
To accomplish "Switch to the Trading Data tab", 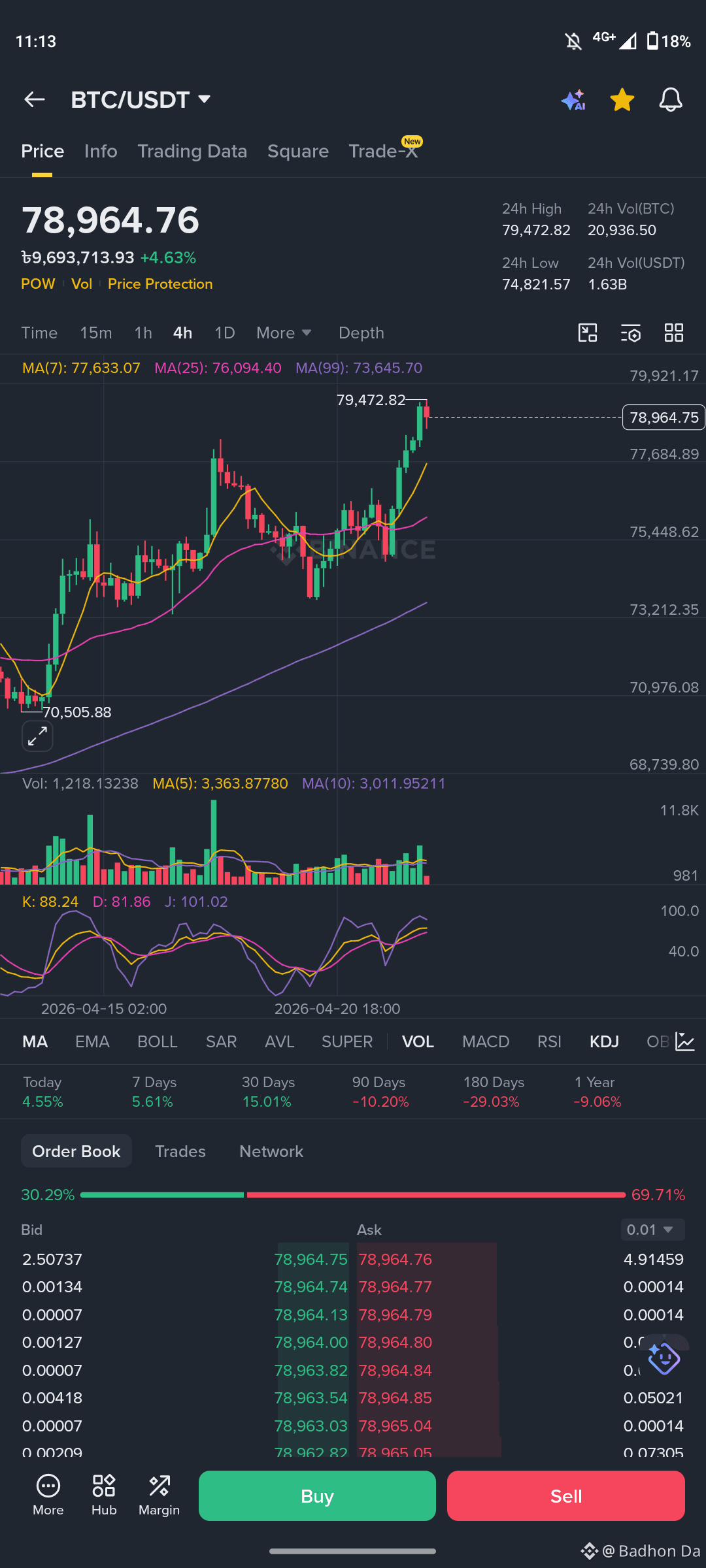I will pyautogui.click(x=192, y=151).
